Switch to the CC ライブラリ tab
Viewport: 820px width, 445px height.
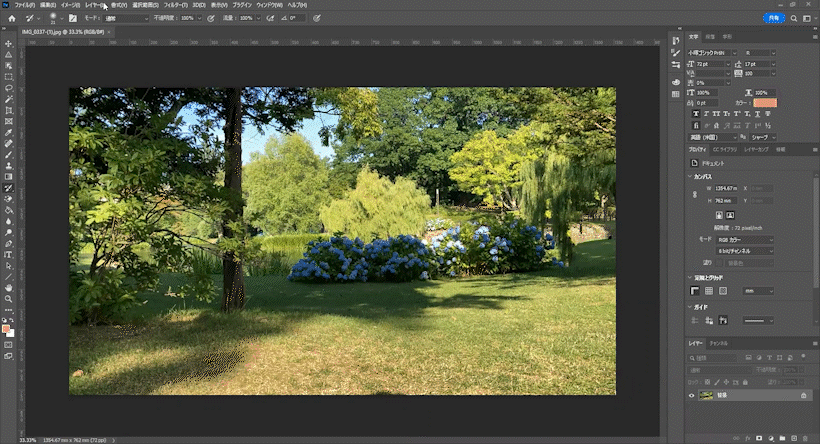click(724, 150)
